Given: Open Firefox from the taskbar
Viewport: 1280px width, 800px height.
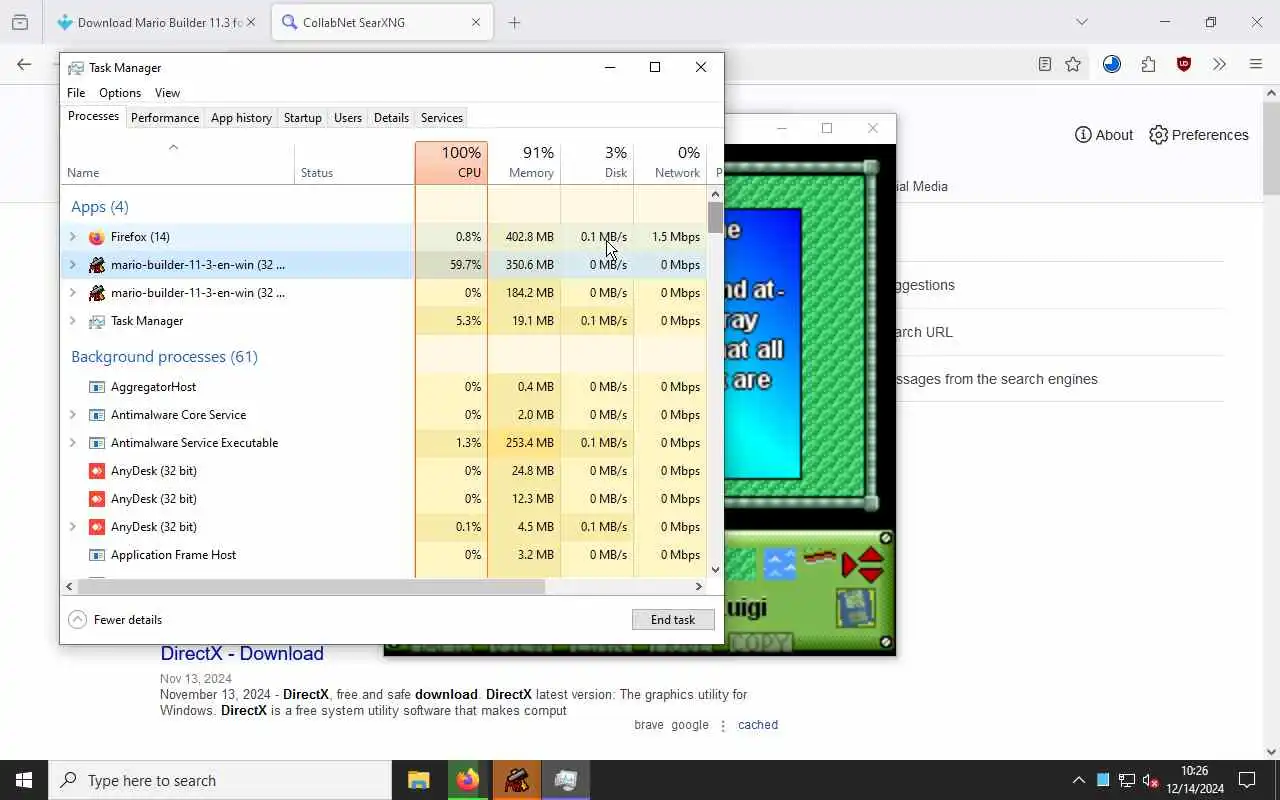Looking at the screenshot, I should click(468, 780).
